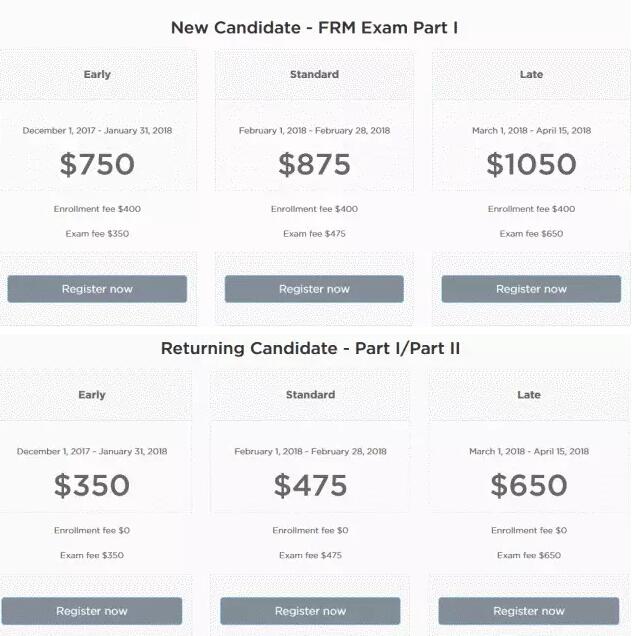Image resolution: width=637 pixels, height=636 pixels.
Task: Click Register now for Returning Candidate Early
Action: click(x=92, y=611)
